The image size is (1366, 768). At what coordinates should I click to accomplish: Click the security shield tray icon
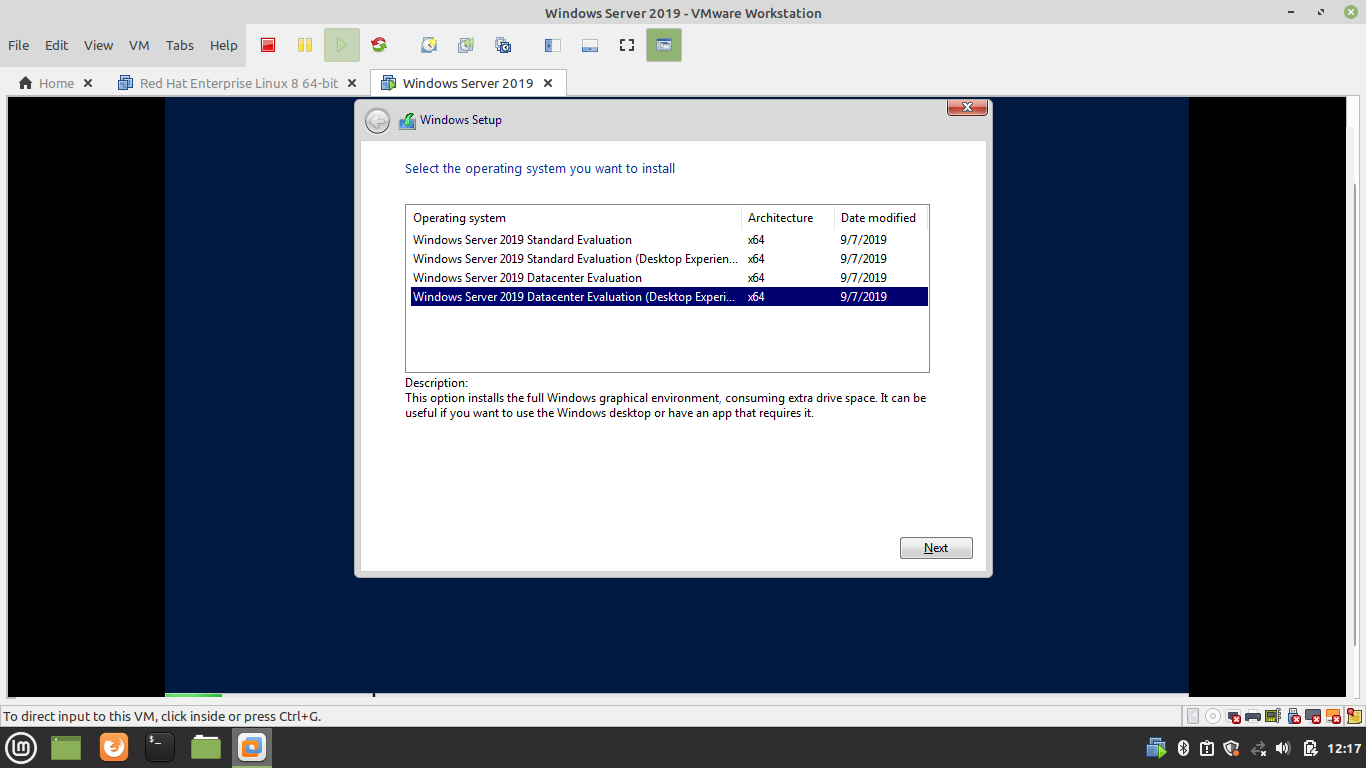[x=1232, y=748]
